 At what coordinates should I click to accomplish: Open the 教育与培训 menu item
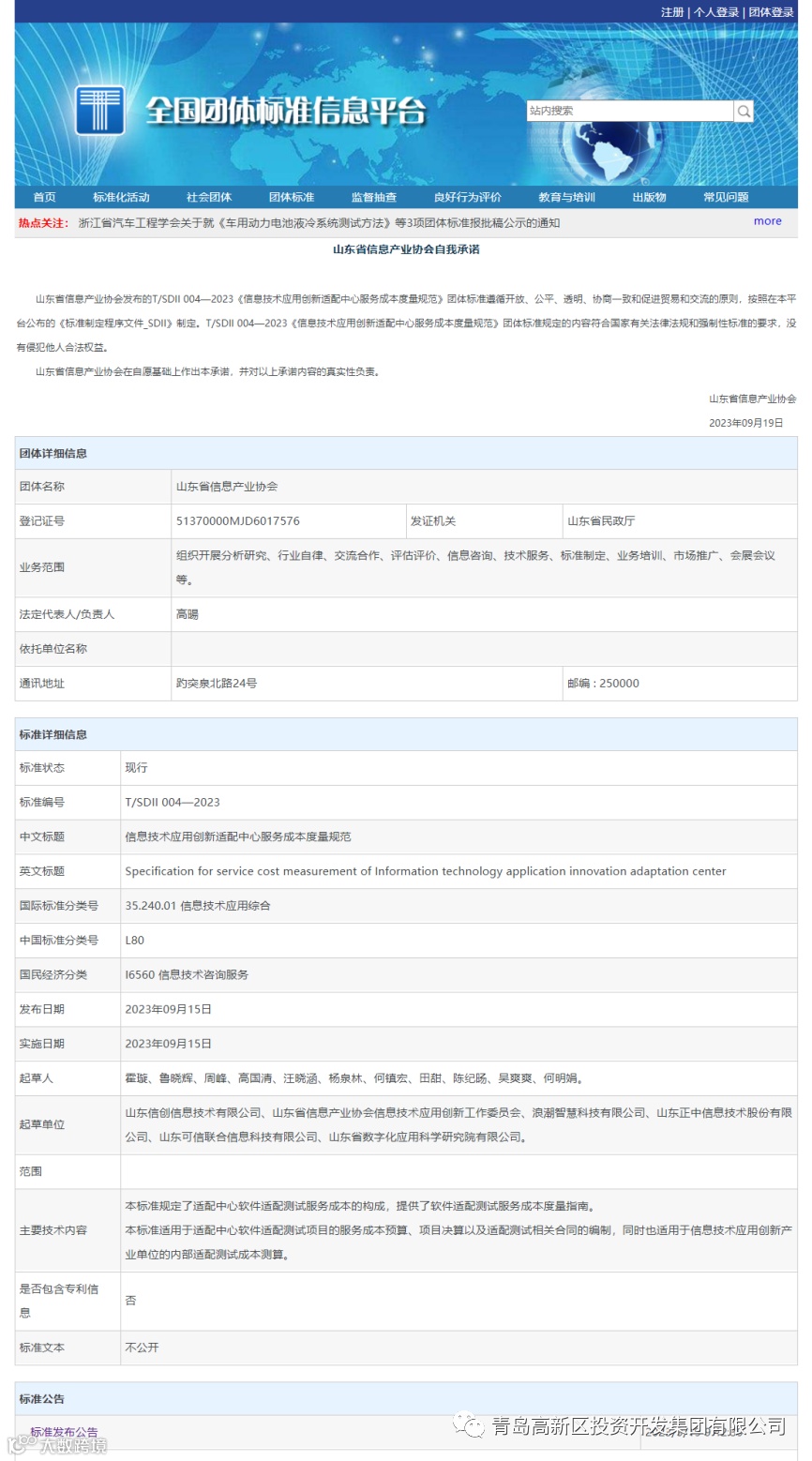pyautogui.click(x=566, y=197)
